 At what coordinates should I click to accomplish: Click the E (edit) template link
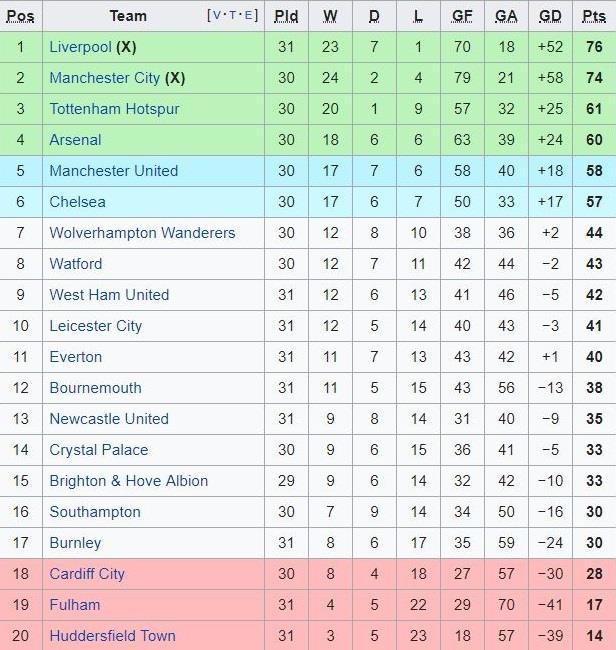pyautogui.click(x=248, y=16)
